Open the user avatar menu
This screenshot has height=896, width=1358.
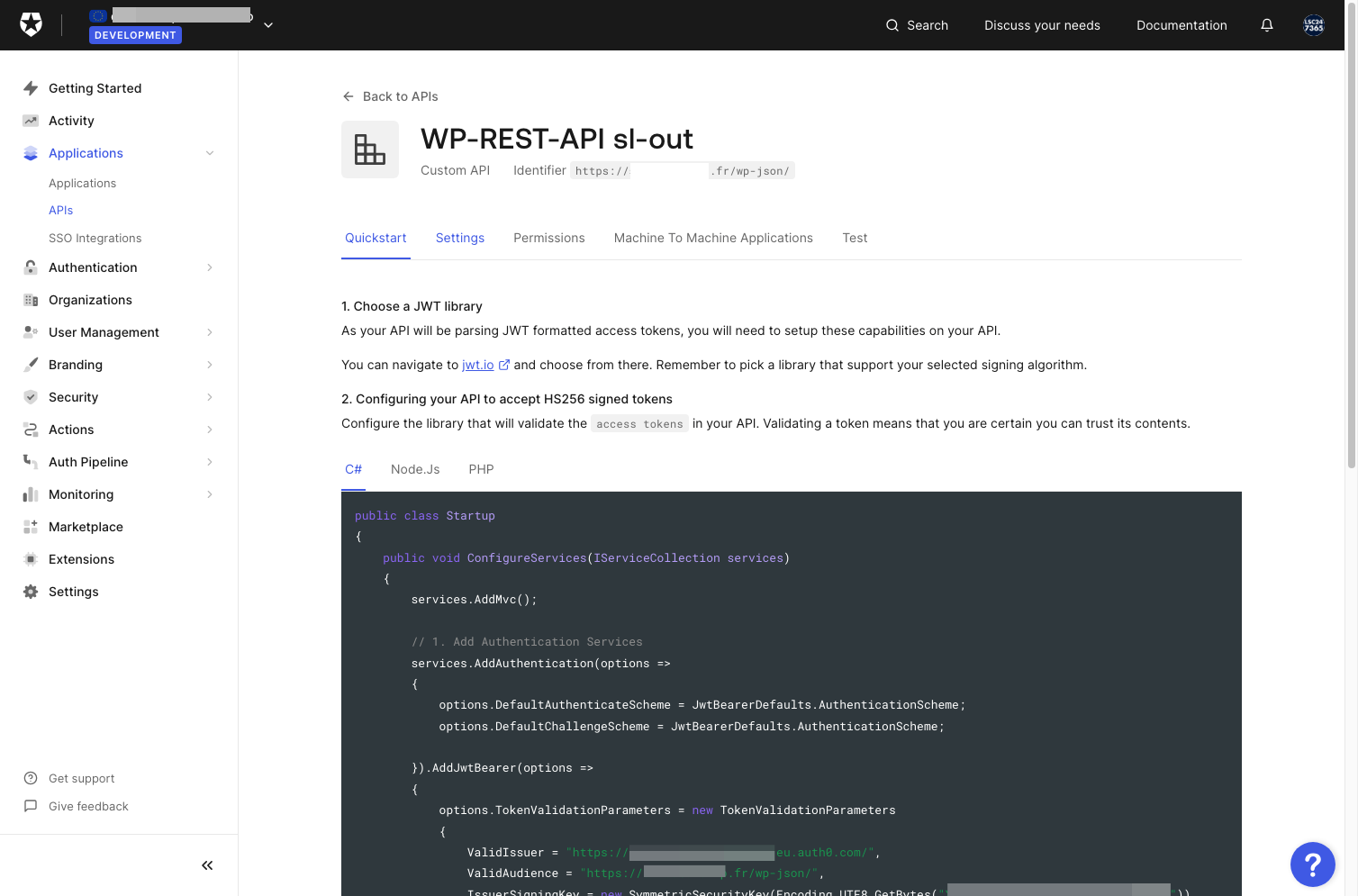[1314, 25]
